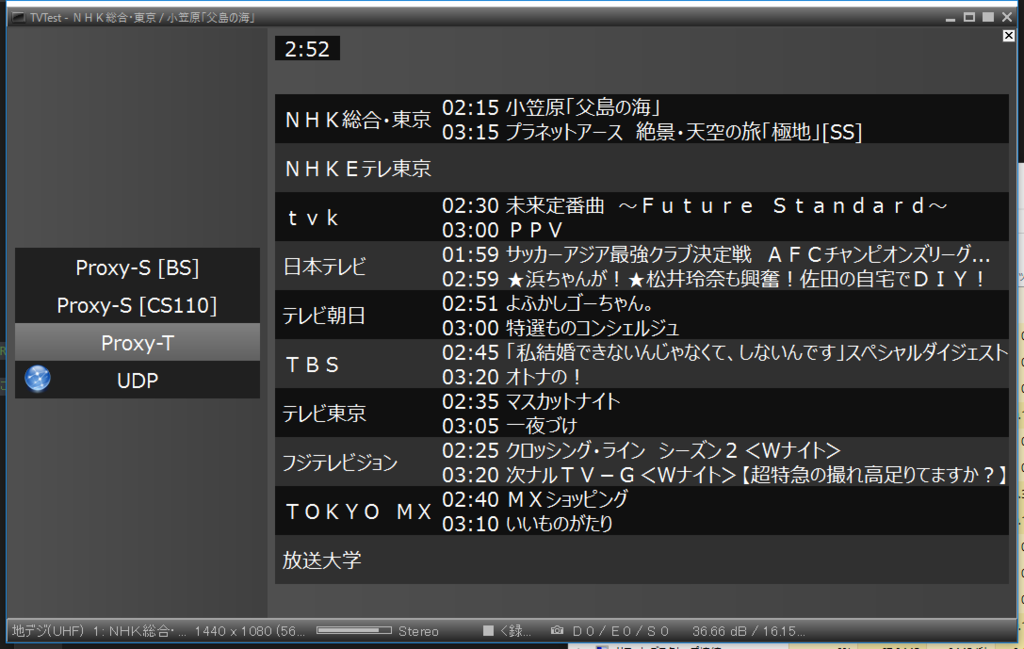Viewport: 1024px width, 649px height.
Task: Click the D 0 / E 0 / S 0 error counter
Action: click(x=620, y=631)
